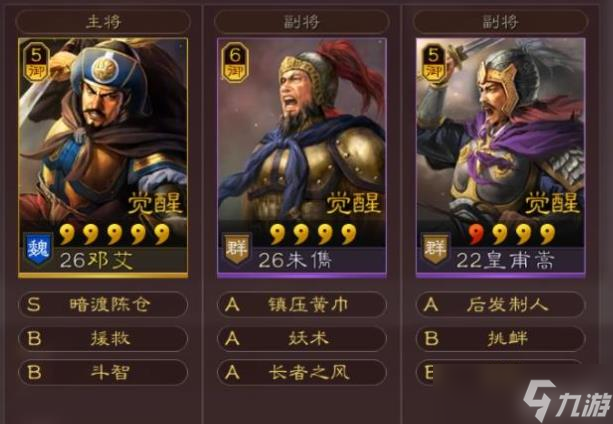Click the 5 御 cost badge on 皇甫嵩
The height and width of the screenshot is (424, 613).
coord(434,62)
